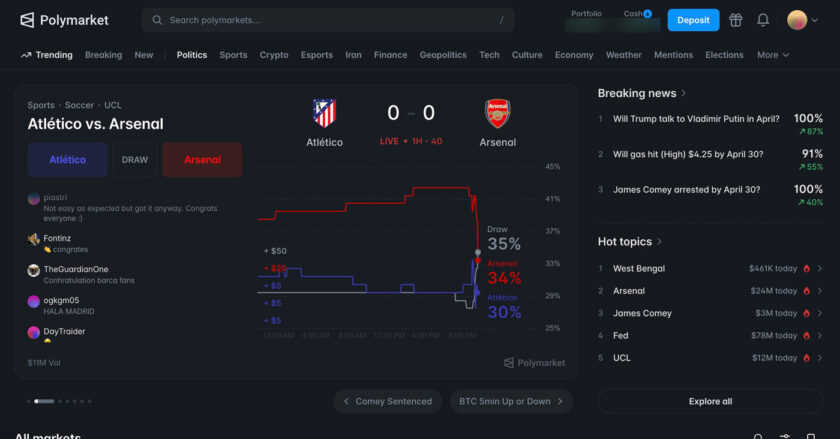840x439 pixels.
Task: Click the Polymarket logo in header
Action: click(61, 20)
